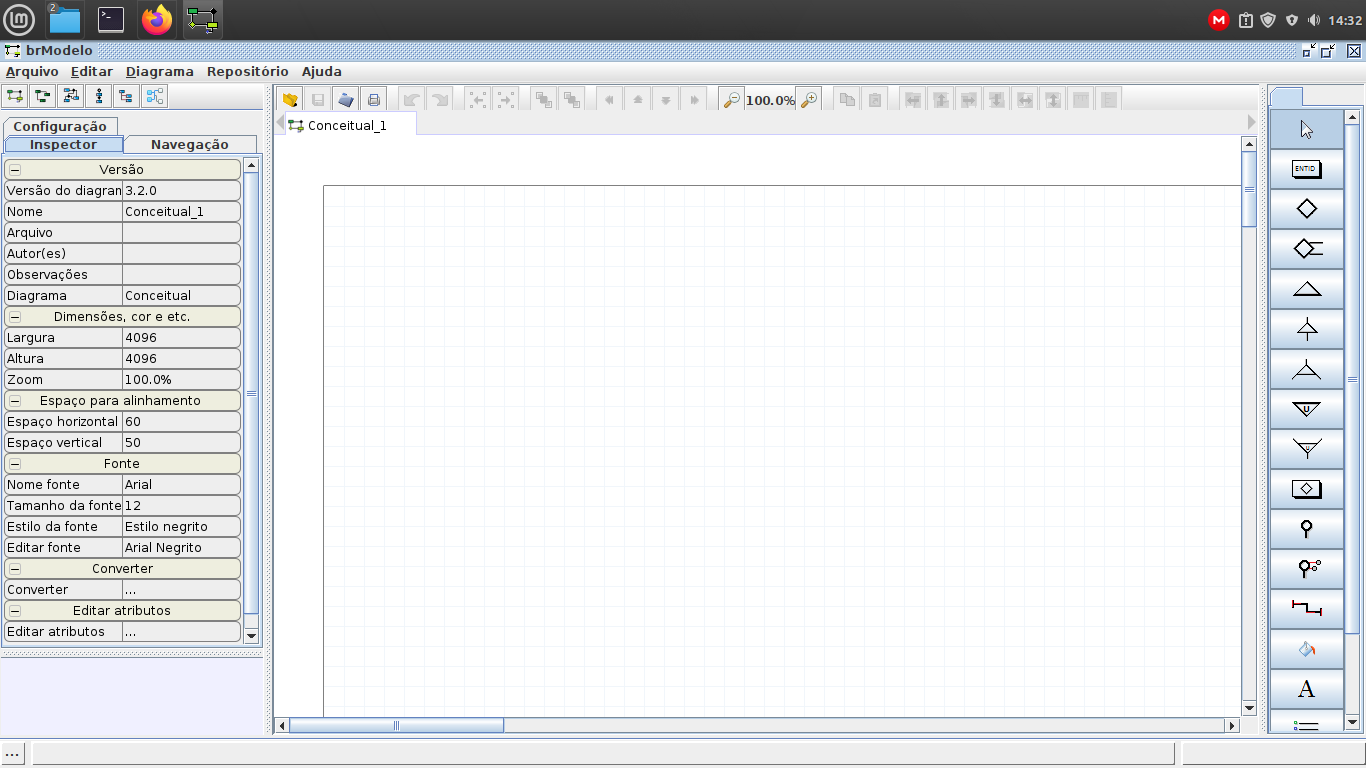Create a new hierarchy diagram (blue tree with red lines)
The width and height of the screenshot is (1366, 768).
[126, 97]
